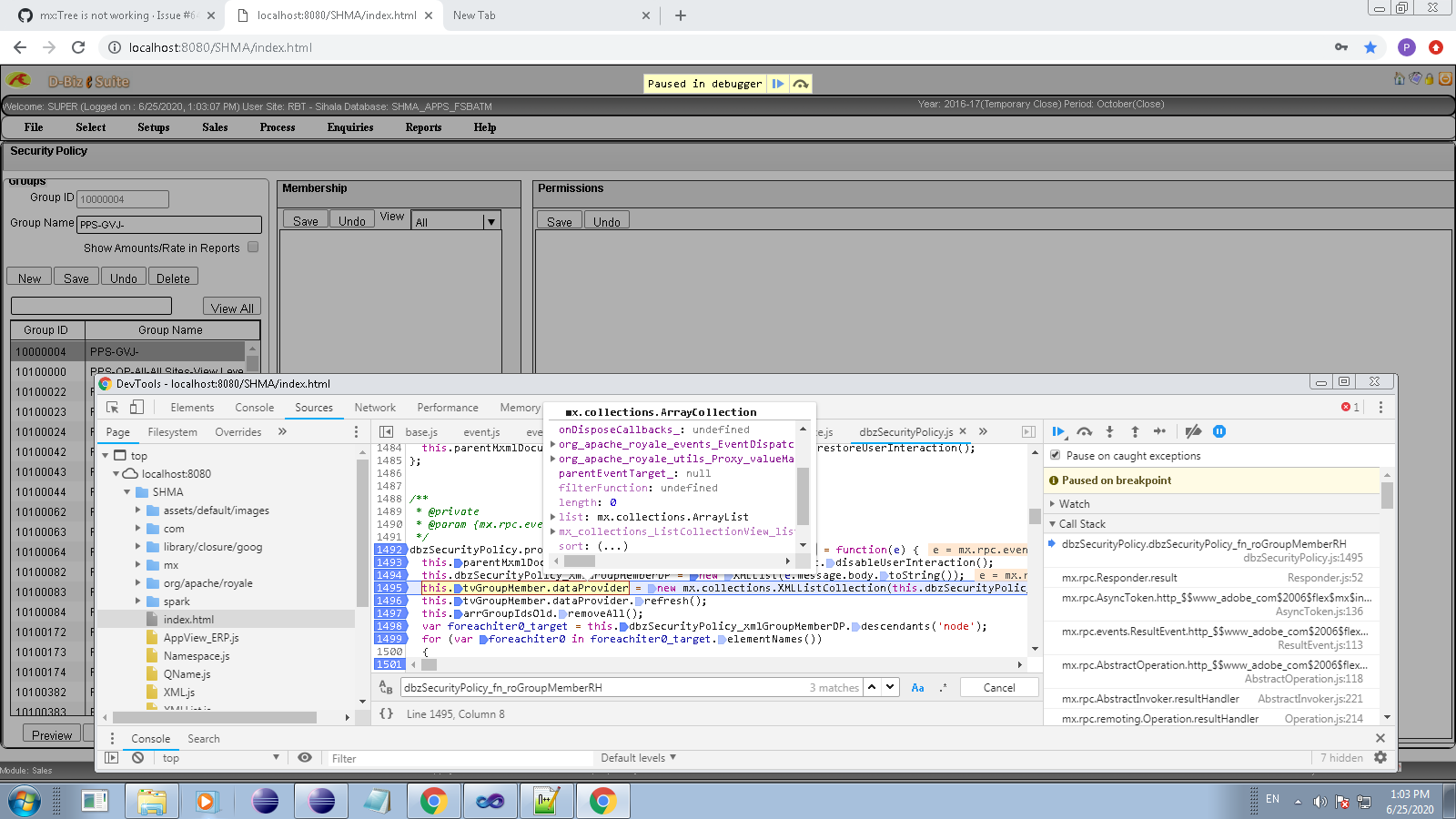Expand the assets/default/images folder
This screenshot has width=1456, height=819.
(x=138, y=511)
